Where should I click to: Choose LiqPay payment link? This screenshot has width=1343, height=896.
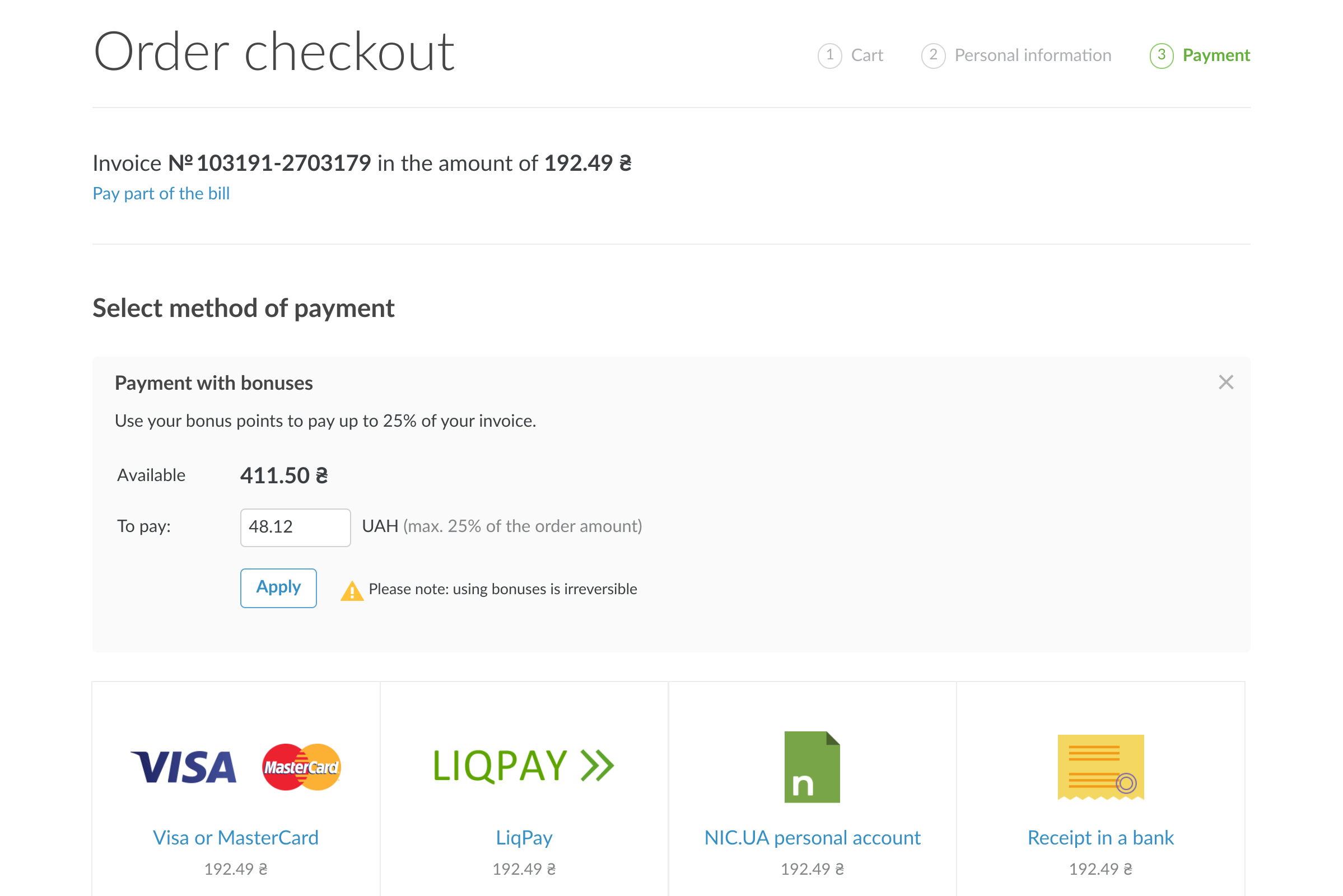[524, 837]
